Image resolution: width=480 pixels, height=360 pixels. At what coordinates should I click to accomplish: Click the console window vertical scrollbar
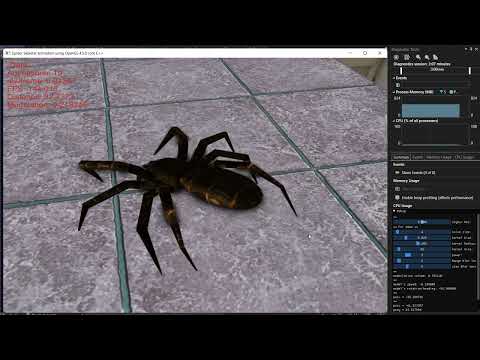pos(478,257)
